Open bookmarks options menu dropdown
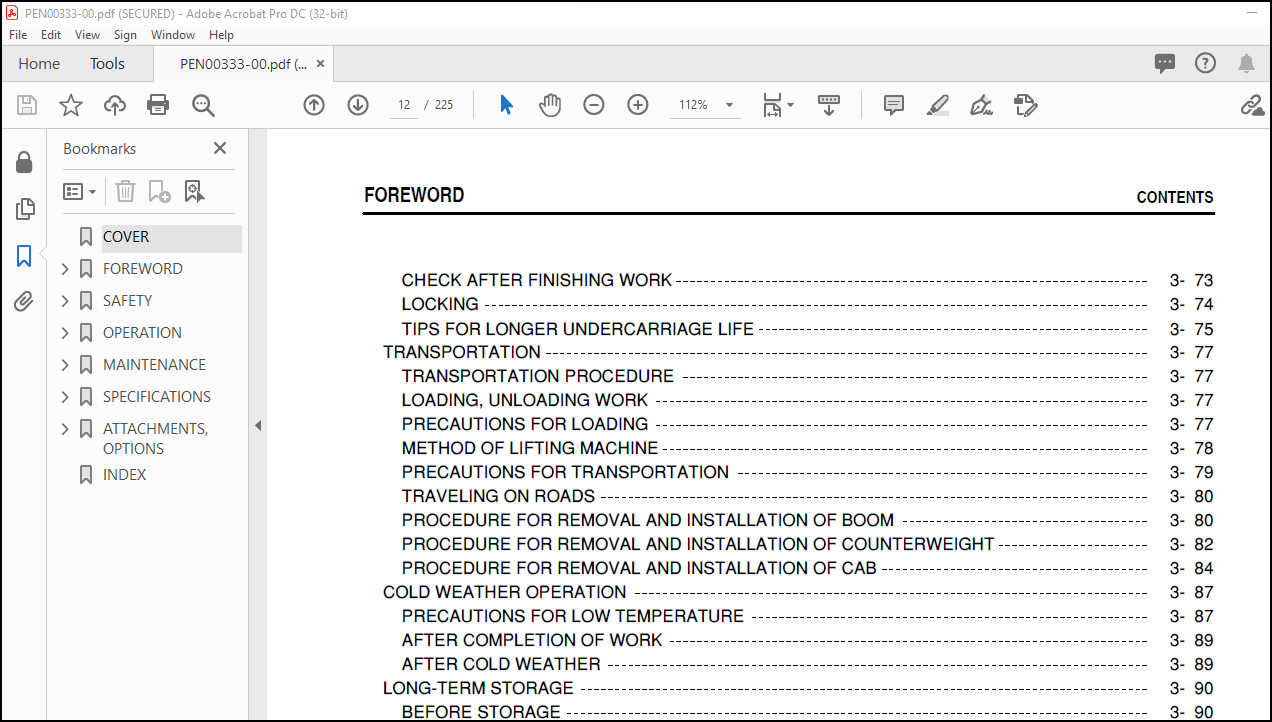Viewport: 1272px width, 722px height. [80, 191]
